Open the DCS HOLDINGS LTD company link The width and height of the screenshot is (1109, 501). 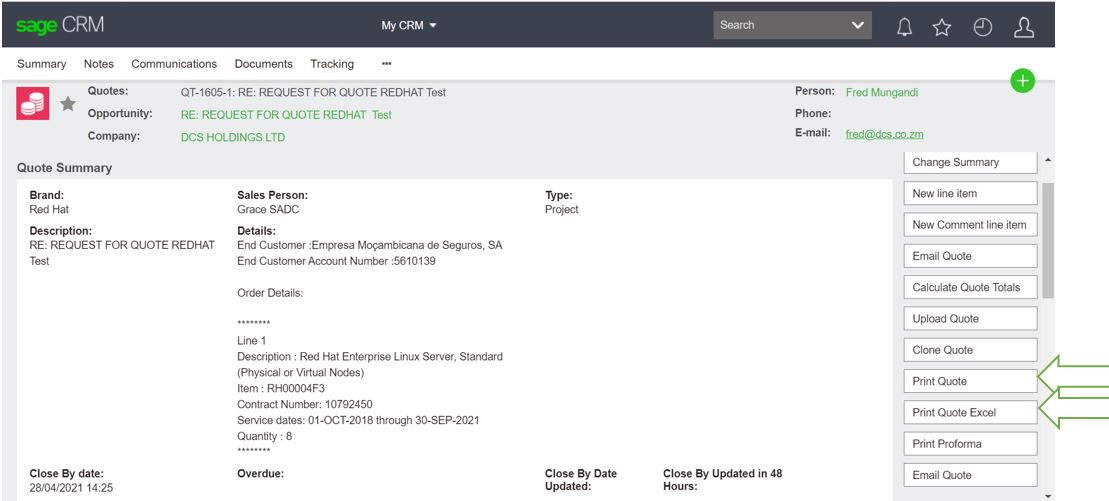(x=232, y=137)
